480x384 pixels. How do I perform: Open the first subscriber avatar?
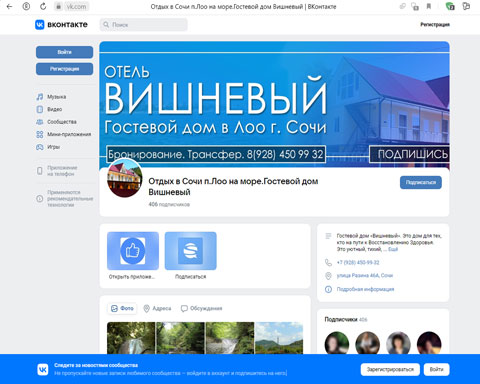(337, 343)
